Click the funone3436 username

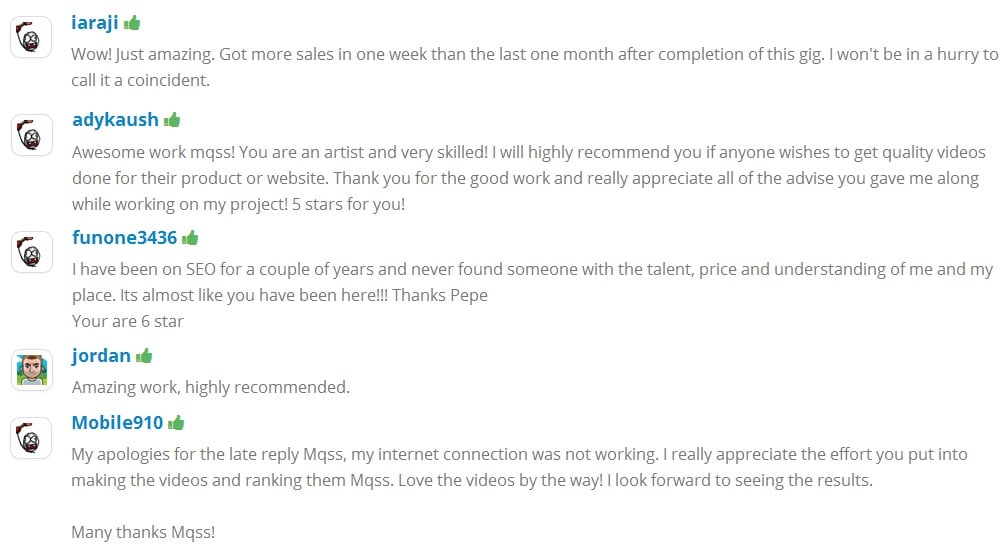[124, 238]
